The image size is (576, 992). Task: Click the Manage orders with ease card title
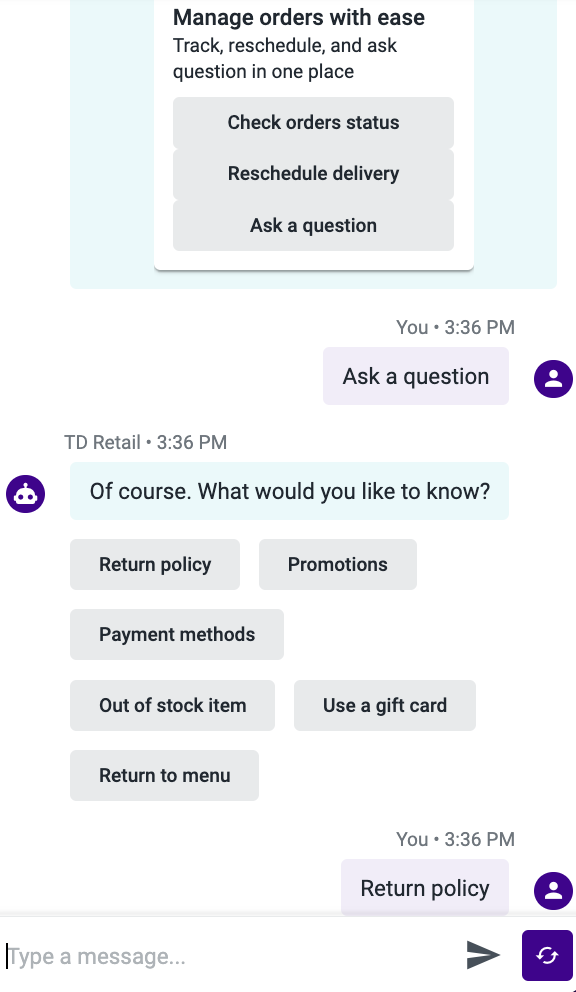click(x=299, y=18)
